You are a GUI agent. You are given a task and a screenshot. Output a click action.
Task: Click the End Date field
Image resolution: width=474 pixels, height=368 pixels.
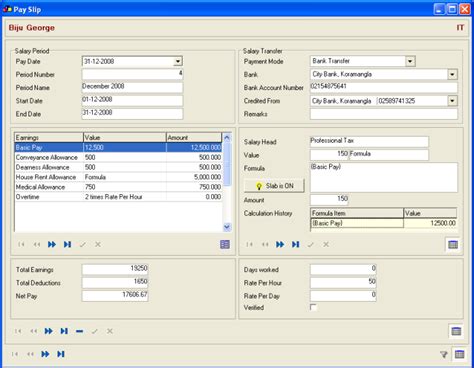pyautogui.click(x=132, y=113)
